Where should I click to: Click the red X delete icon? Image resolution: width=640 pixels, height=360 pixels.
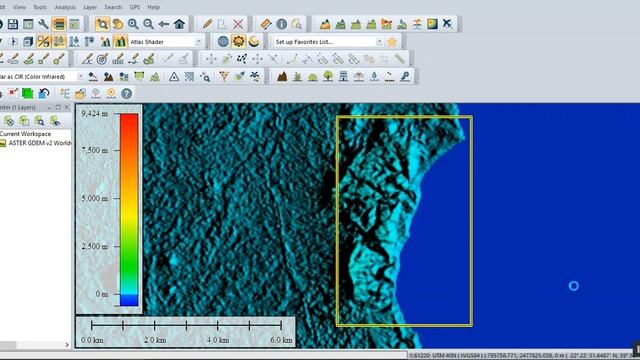coord(238,24)
